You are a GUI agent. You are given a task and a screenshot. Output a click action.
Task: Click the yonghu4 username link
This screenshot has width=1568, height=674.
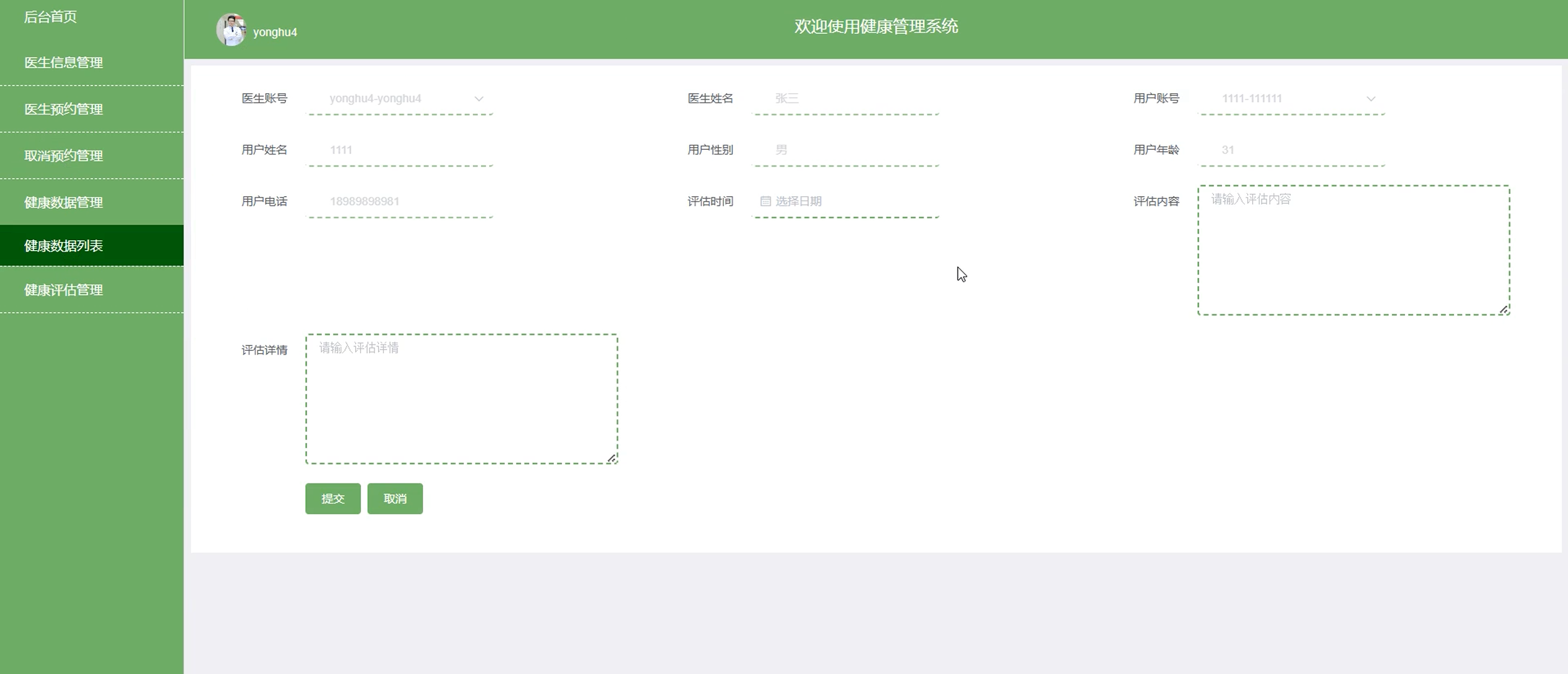click(275, 32)
